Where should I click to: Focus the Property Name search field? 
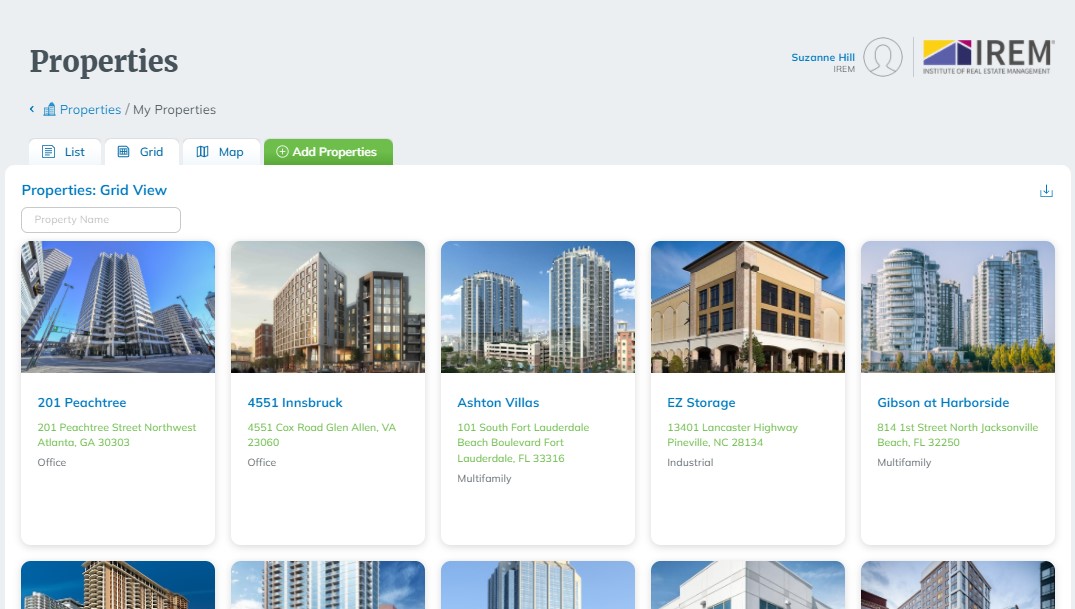pos(101,219)
